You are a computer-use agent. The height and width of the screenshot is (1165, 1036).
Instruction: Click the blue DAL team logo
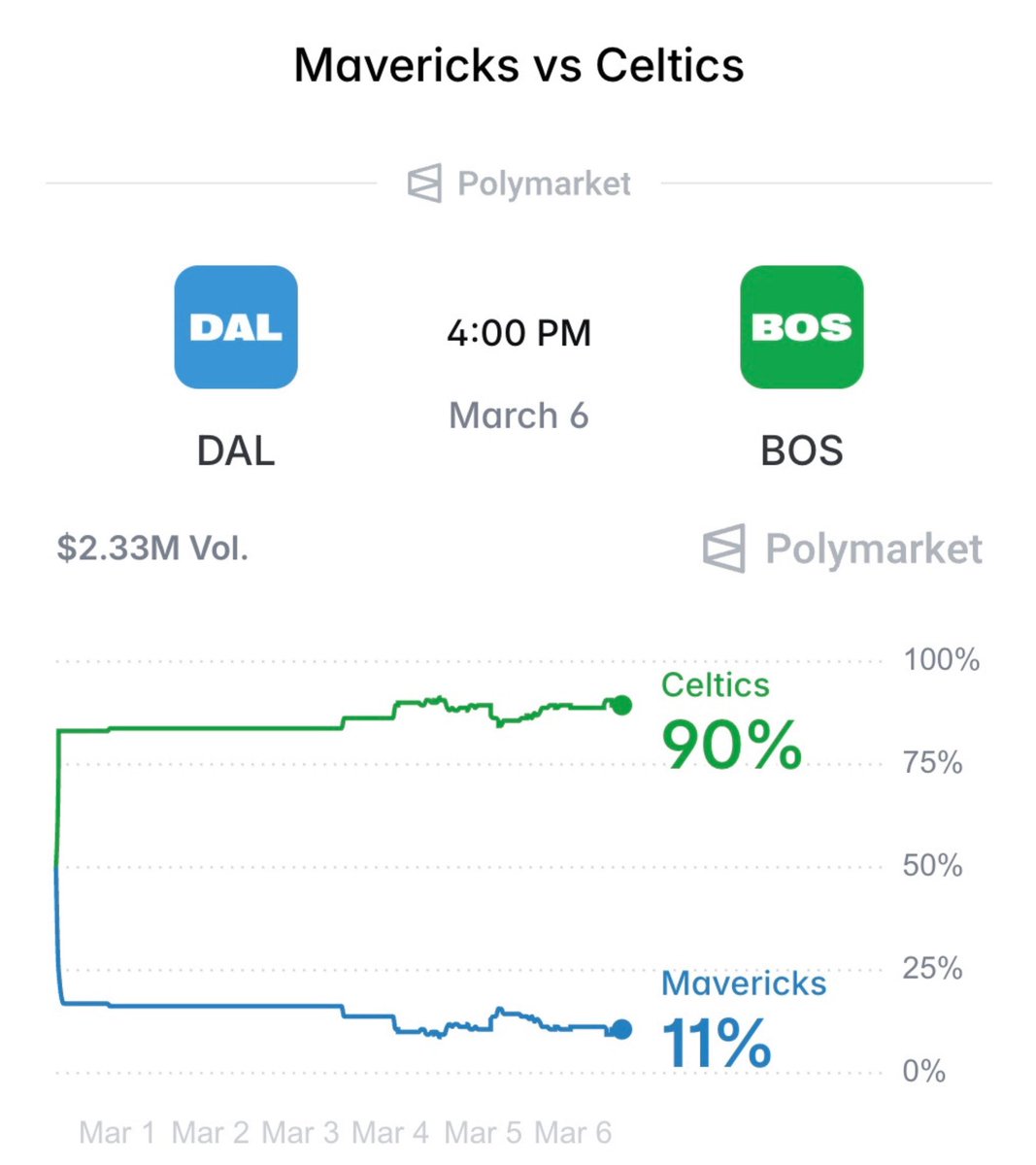[x=236, y=327]
